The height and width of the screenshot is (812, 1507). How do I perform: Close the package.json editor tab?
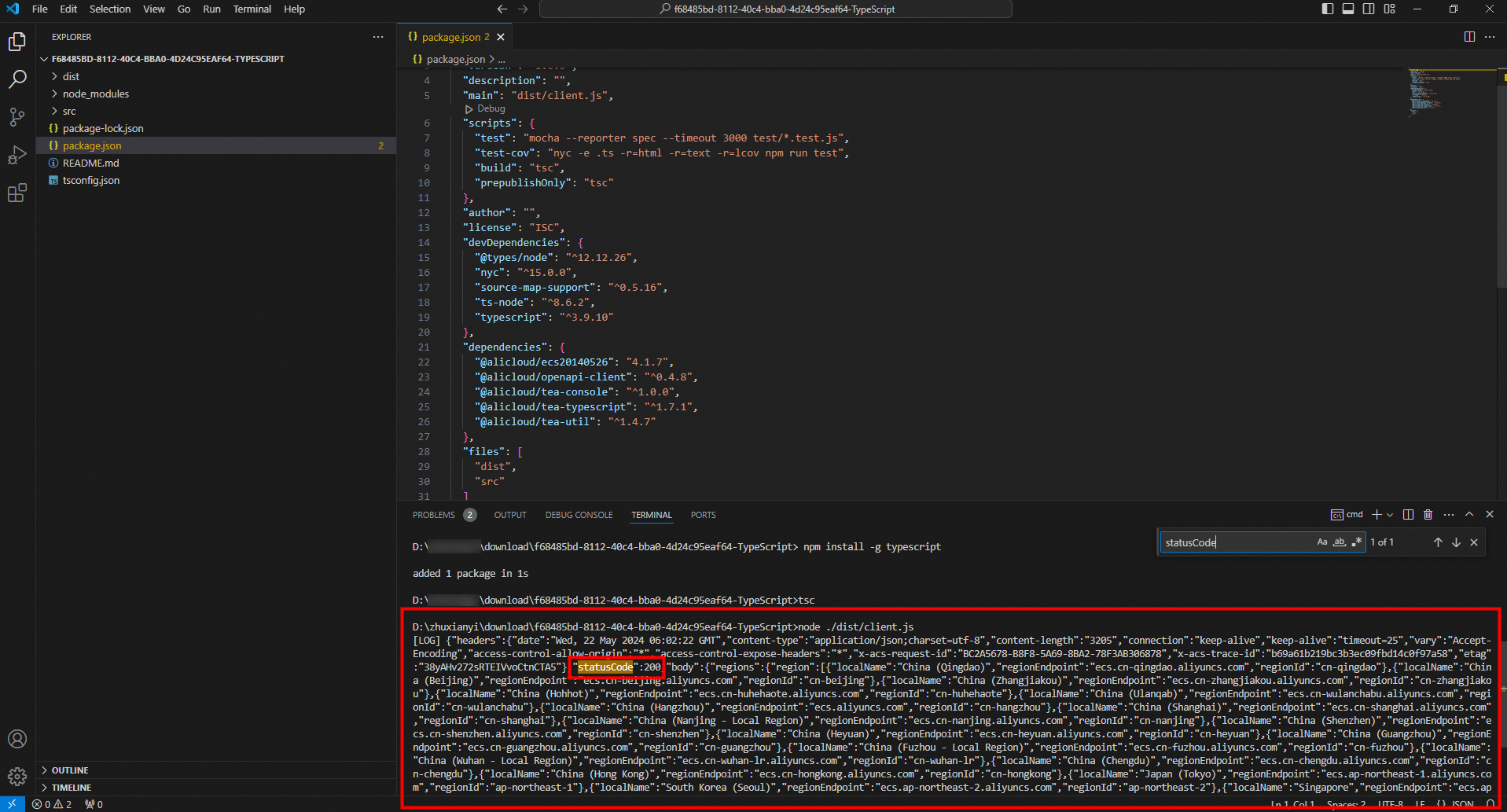coord(501,37)
